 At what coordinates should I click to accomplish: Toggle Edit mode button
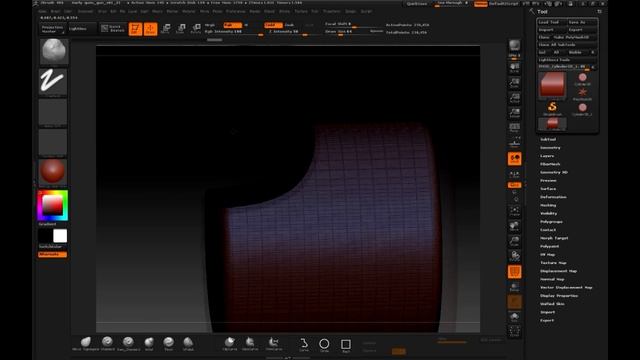tap(135, 29)
